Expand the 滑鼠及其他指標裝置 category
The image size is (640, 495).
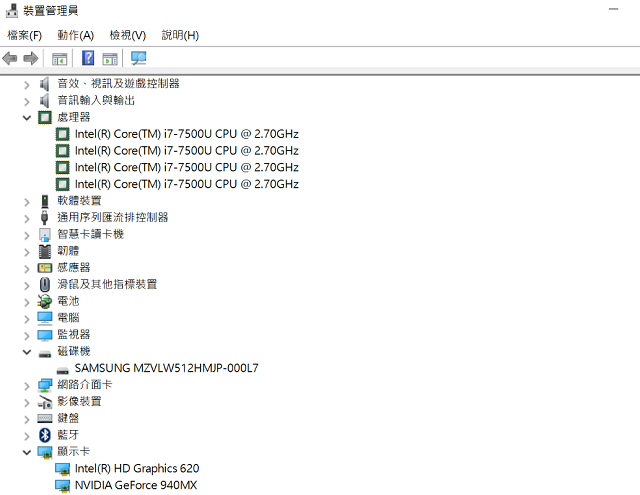(27, 286)
